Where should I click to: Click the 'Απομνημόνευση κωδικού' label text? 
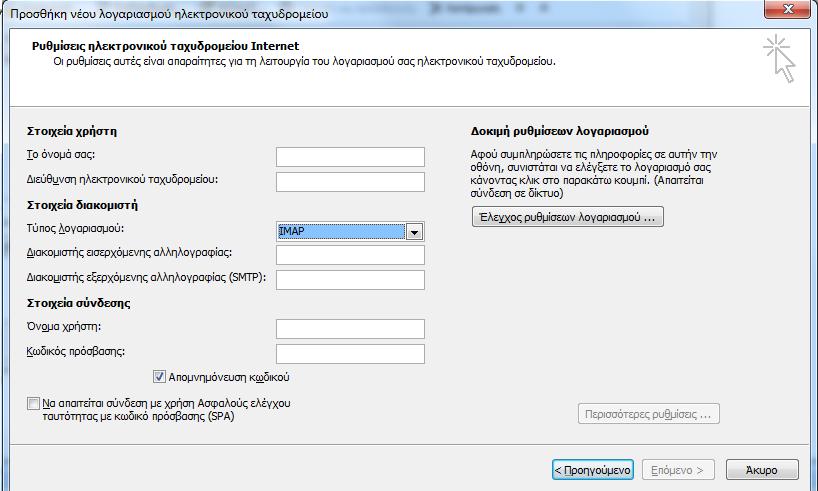(x=228, y=377)
